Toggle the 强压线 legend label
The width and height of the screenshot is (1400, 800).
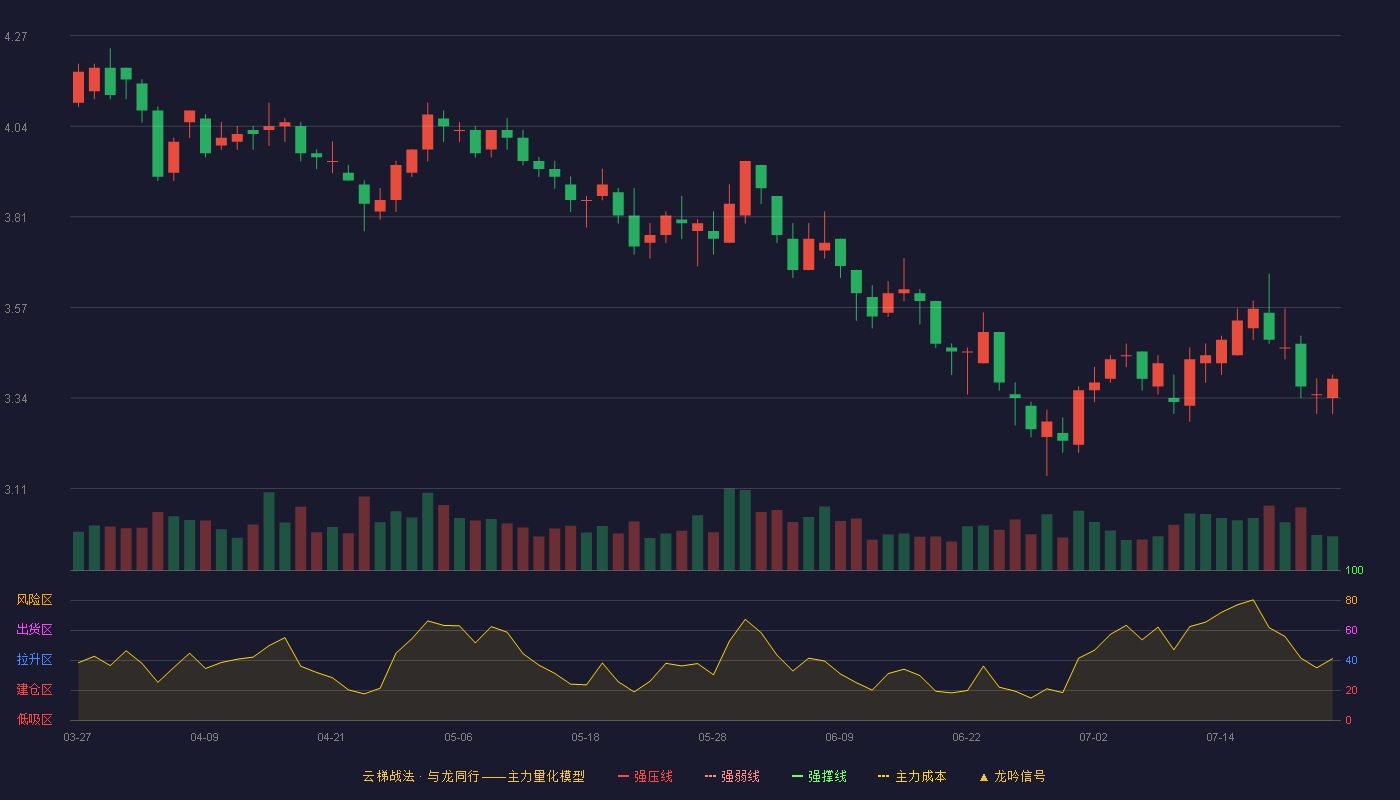pyautogui.click(x=653, y=776)
